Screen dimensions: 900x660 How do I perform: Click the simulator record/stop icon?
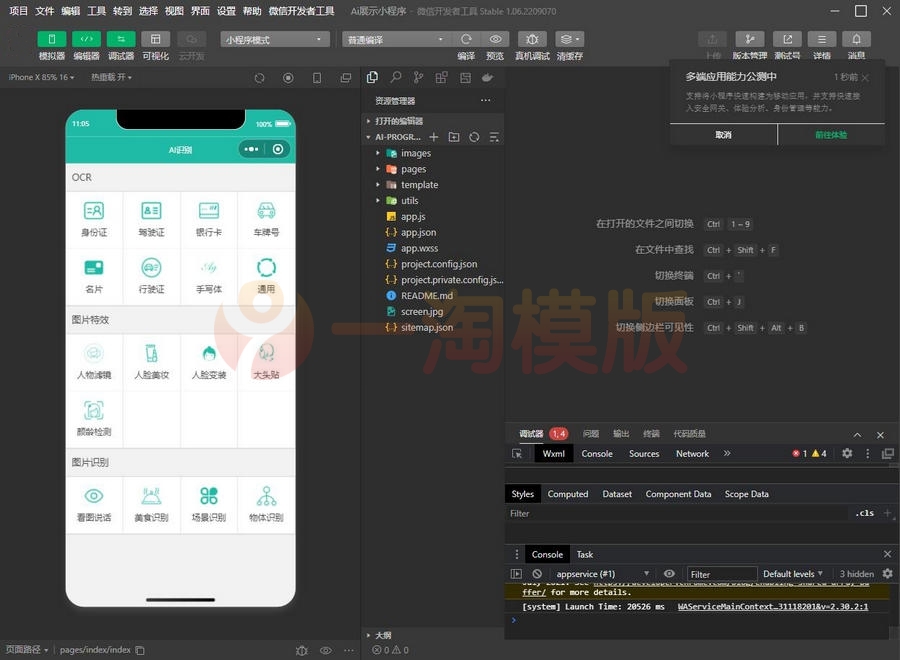tap(288, 77)
